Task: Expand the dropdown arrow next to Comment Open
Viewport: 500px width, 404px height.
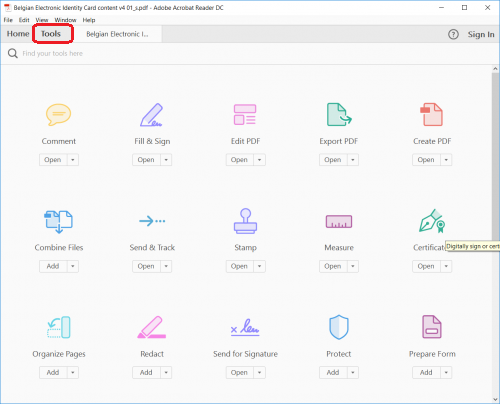Action: coord(73,160)
